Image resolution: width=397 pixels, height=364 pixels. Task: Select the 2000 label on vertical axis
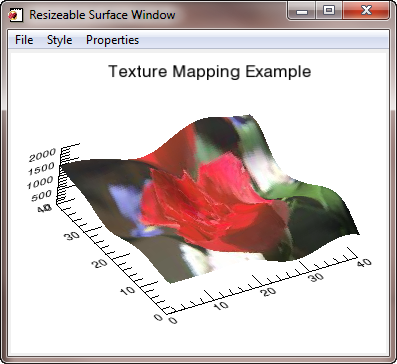click(x=42, y=155)
